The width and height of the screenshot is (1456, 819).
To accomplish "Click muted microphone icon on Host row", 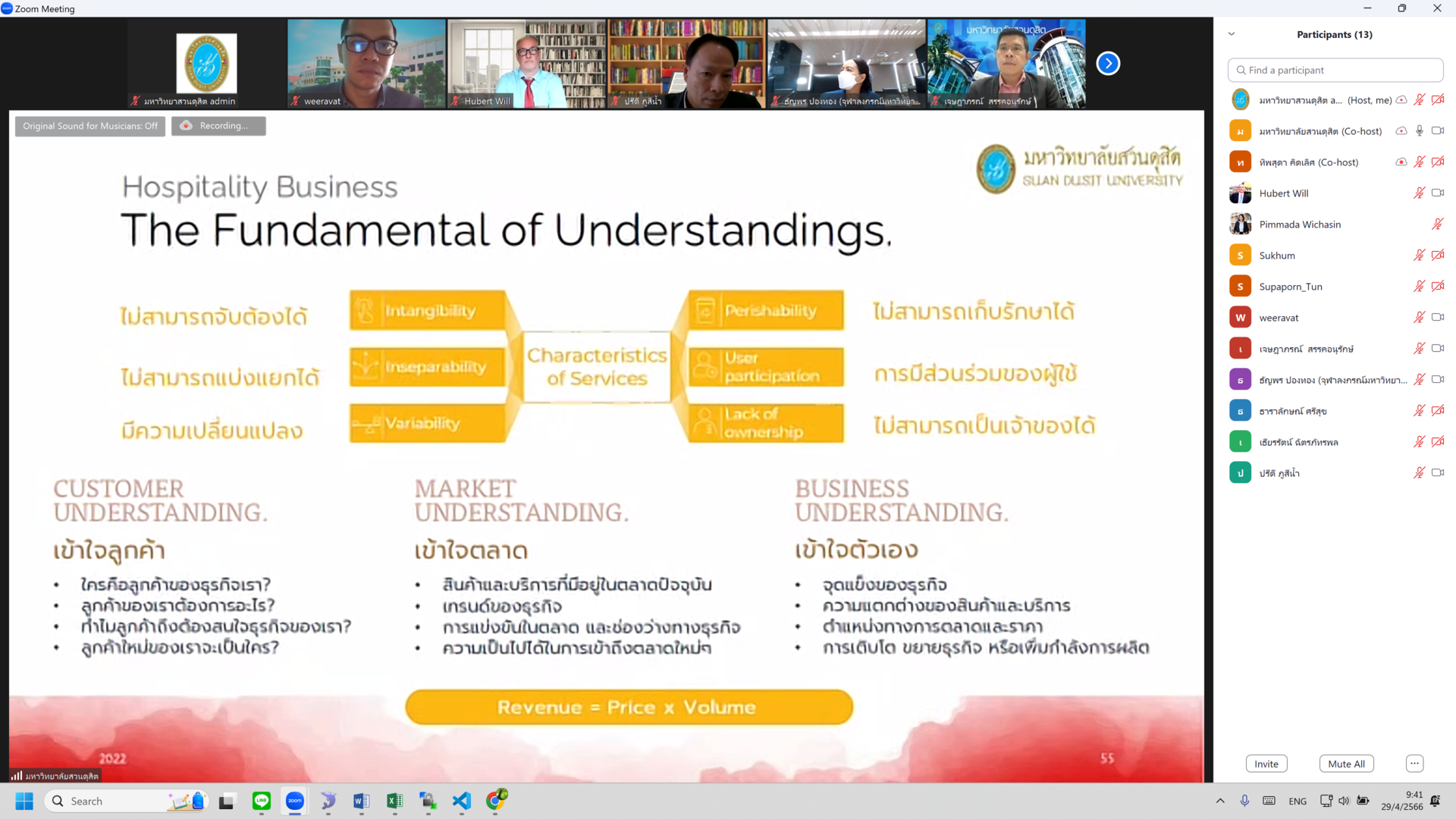I will (x=1419, y=100).
